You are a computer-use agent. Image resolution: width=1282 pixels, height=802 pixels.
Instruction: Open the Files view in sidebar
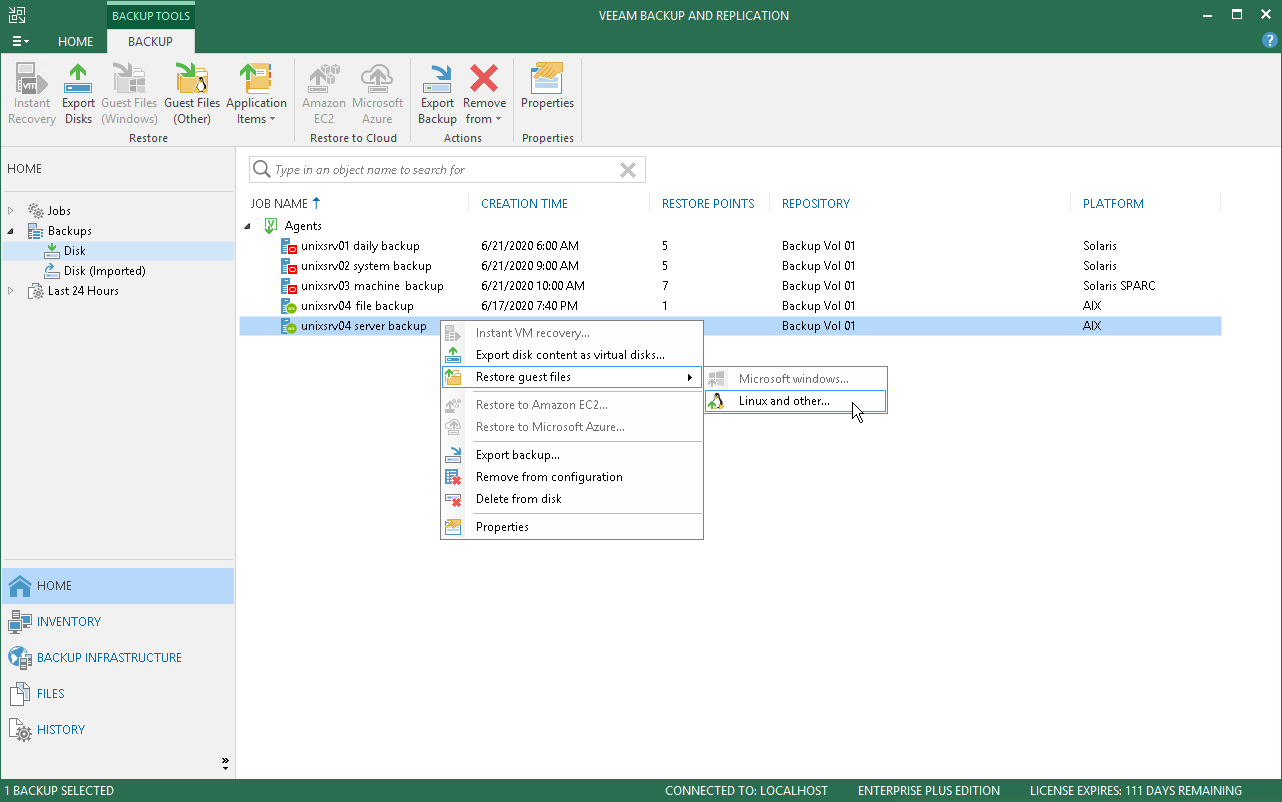tap(50, 694)
